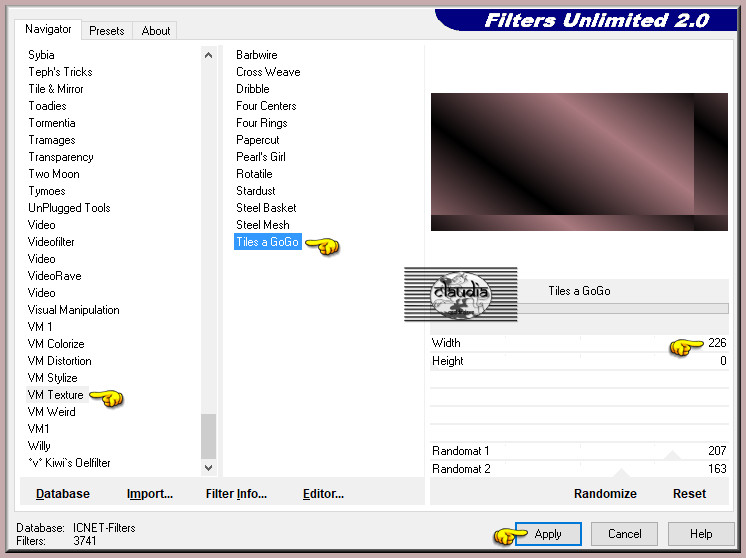Screen dimensions: 746x558
Task: Choose the Dribble filter
Action: click(x=253, y=89)
